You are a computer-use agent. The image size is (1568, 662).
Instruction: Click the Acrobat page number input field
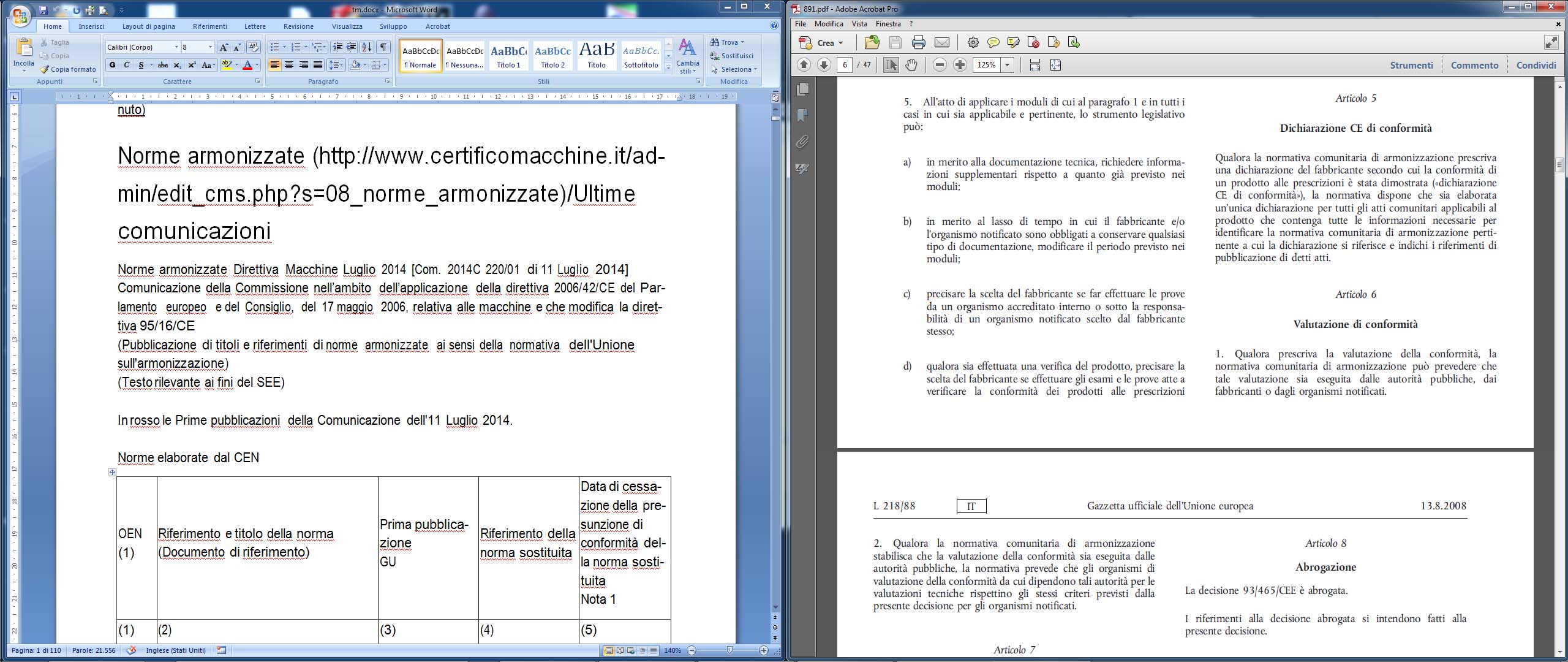coord(845,65)
